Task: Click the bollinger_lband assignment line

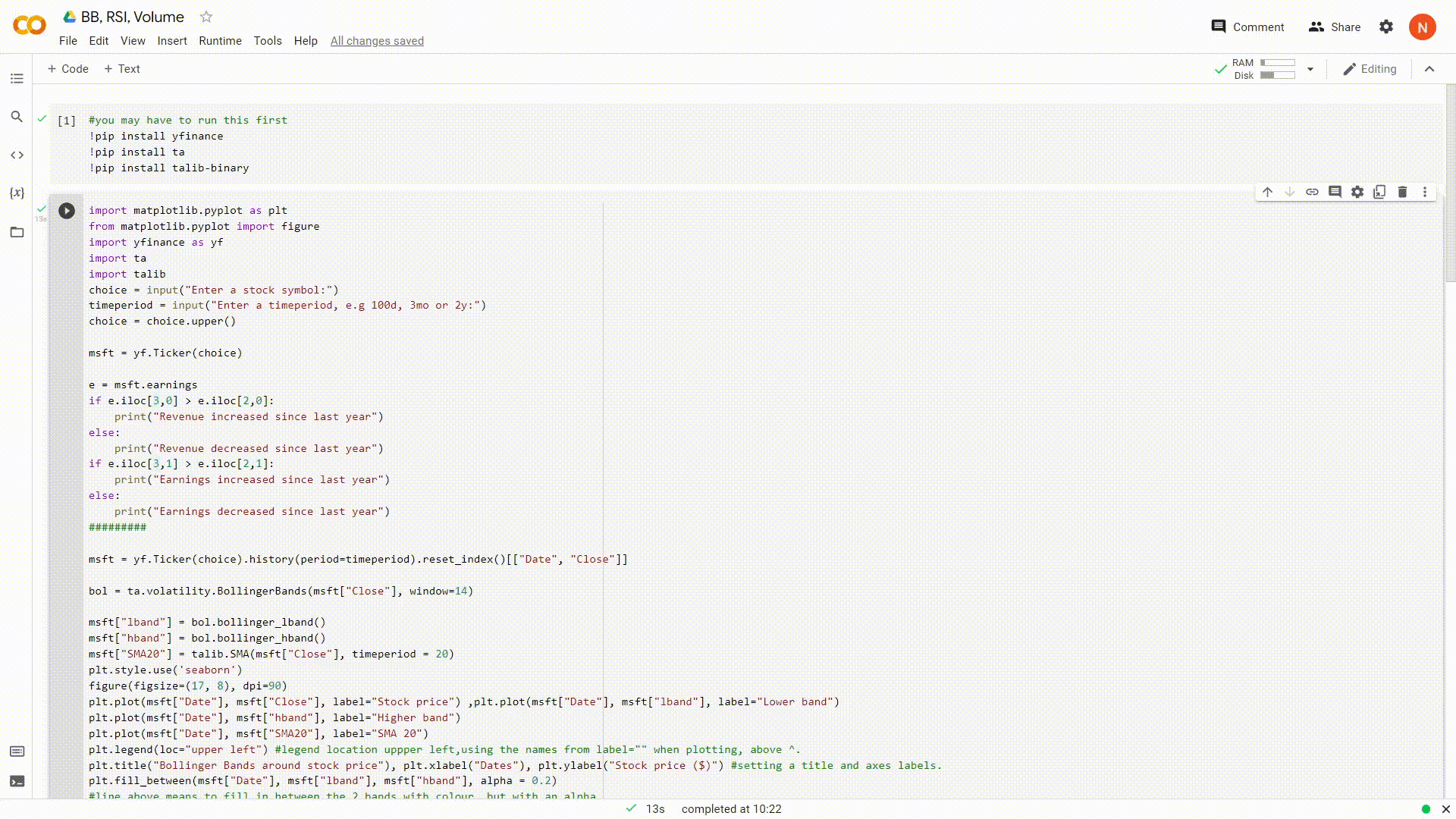Action: click(207, 623)
